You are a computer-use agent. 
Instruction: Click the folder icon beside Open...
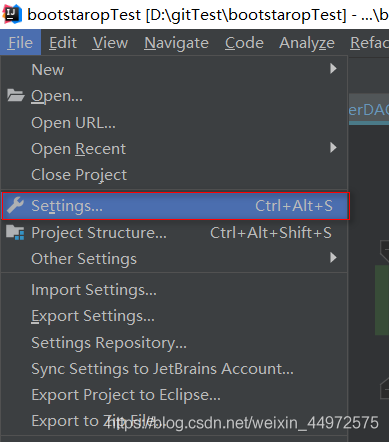[x=15, y=95]
